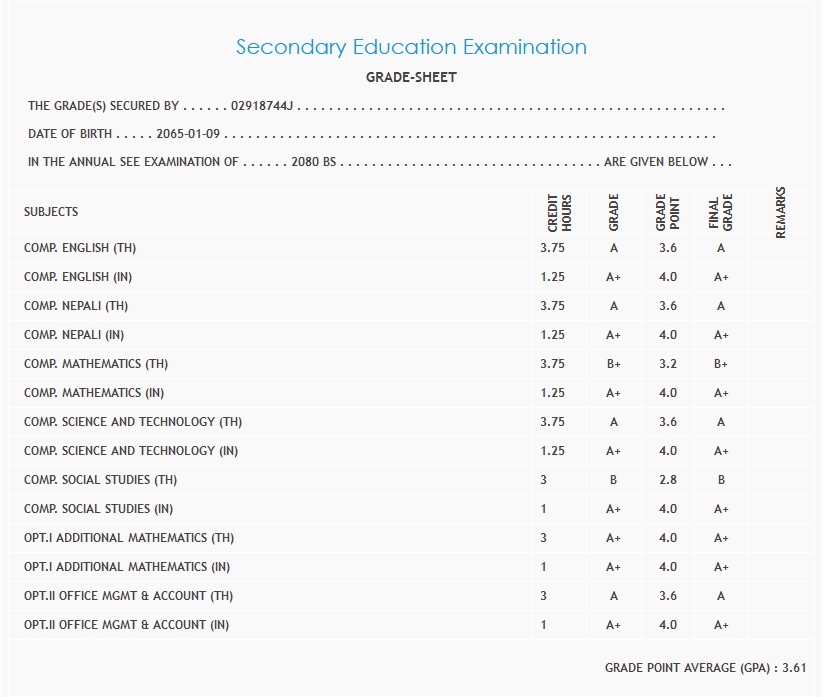The width and height of the screenshot is (838, 697).
Task: Select the COMP. SOCIAL STUDIES (TH) label
Action: (100, 480)
